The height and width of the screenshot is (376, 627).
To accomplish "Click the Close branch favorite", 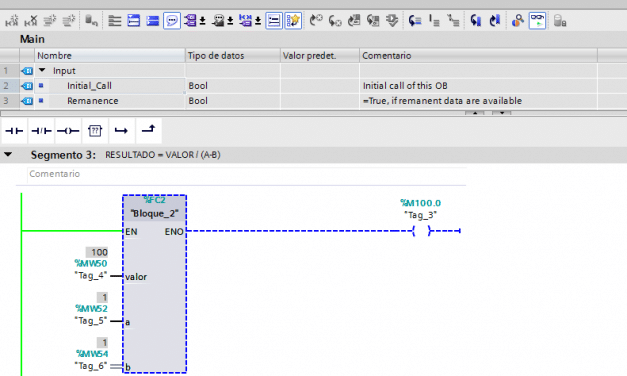I will pyautogui.click(x=149, y=131).
